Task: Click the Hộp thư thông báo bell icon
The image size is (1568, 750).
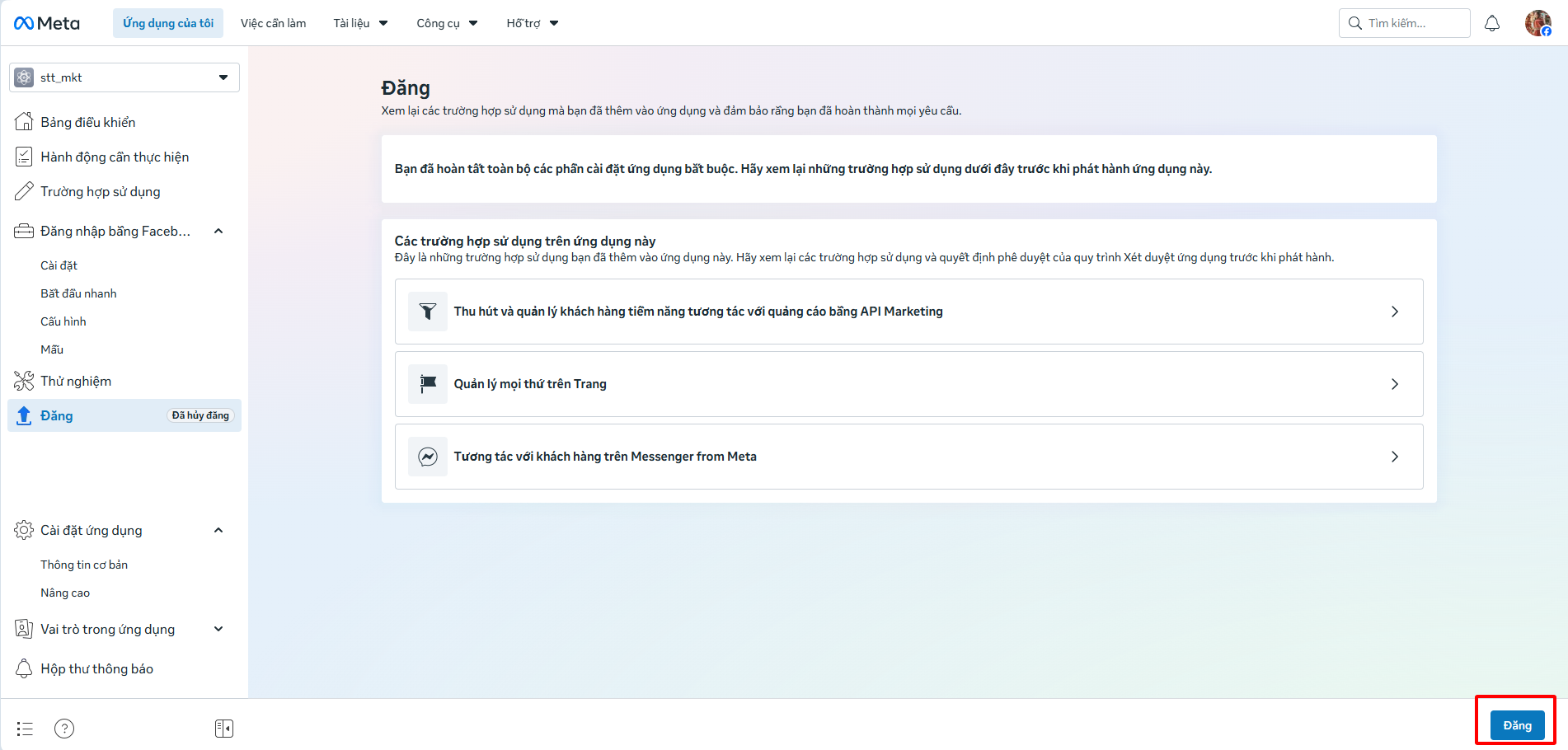Action: pyautogui.click(x=24, y=668)
